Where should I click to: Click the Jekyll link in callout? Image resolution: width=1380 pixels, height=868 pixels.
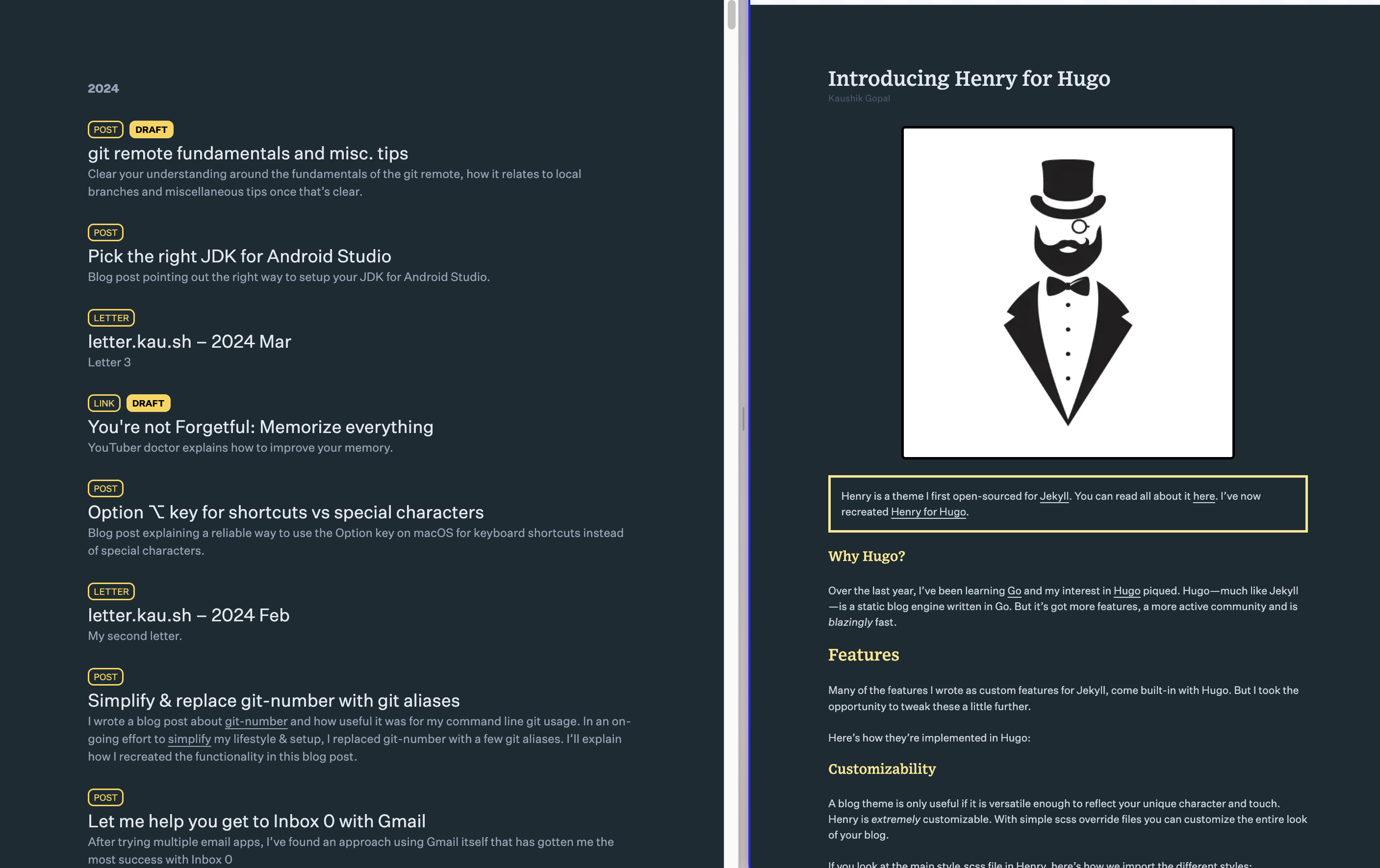tap(1054, 496)
